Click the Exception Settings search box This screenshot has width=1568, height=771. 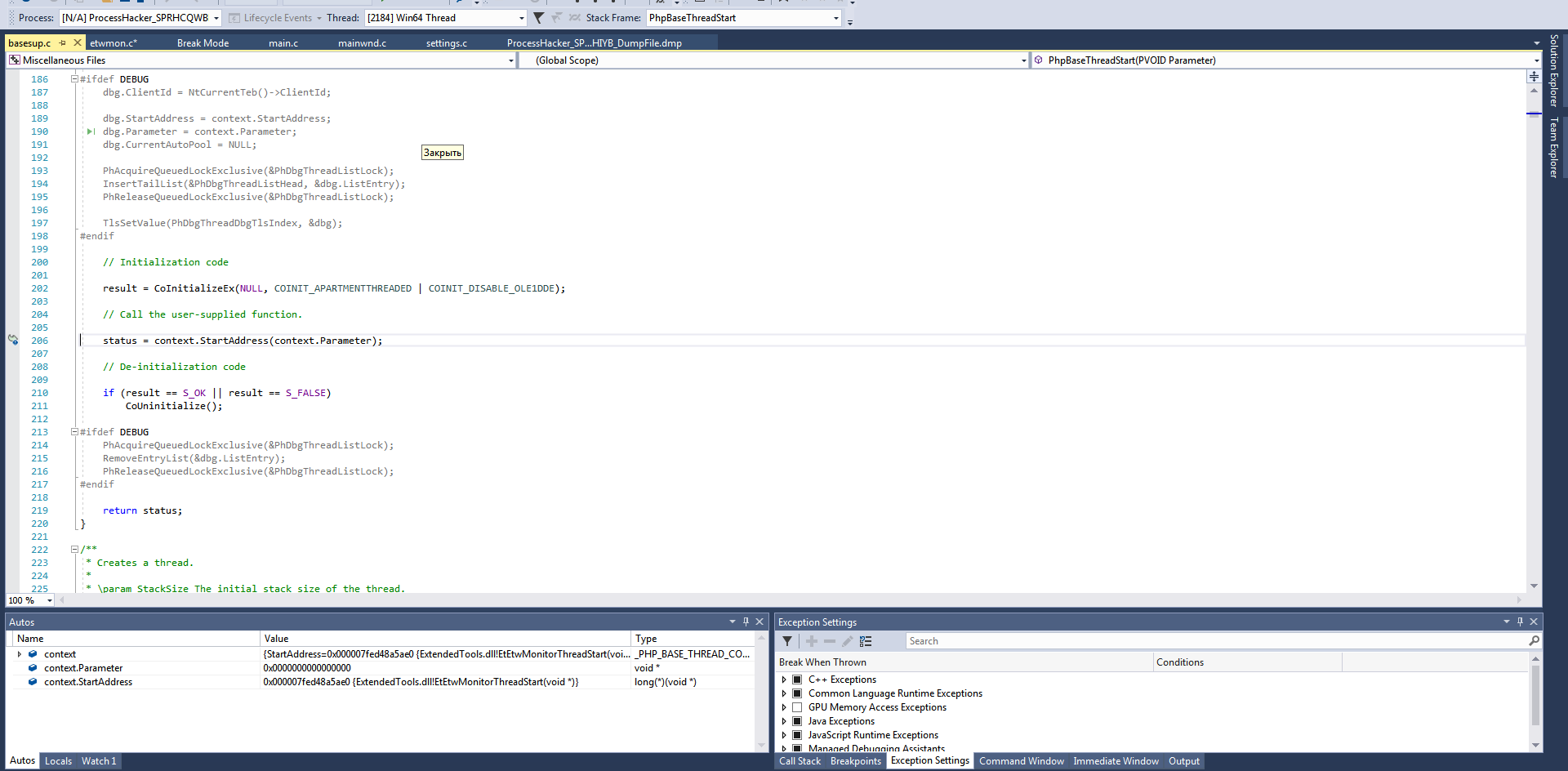tap(1143, 640)
